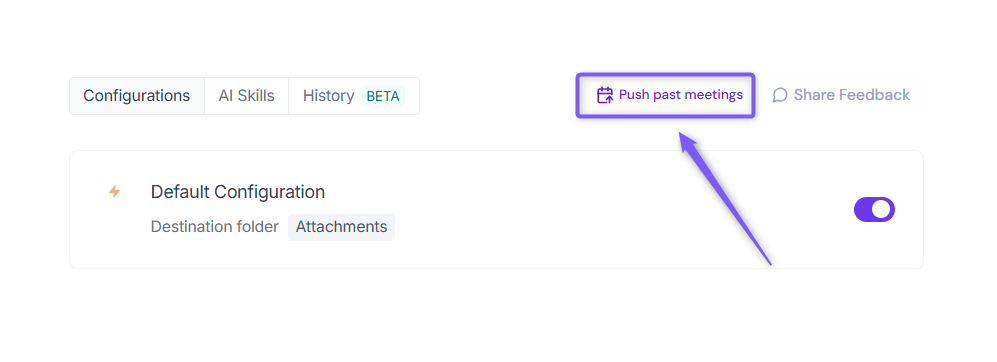
Task: Click the word History in the tab bar
Action: [x=329, y=96]
